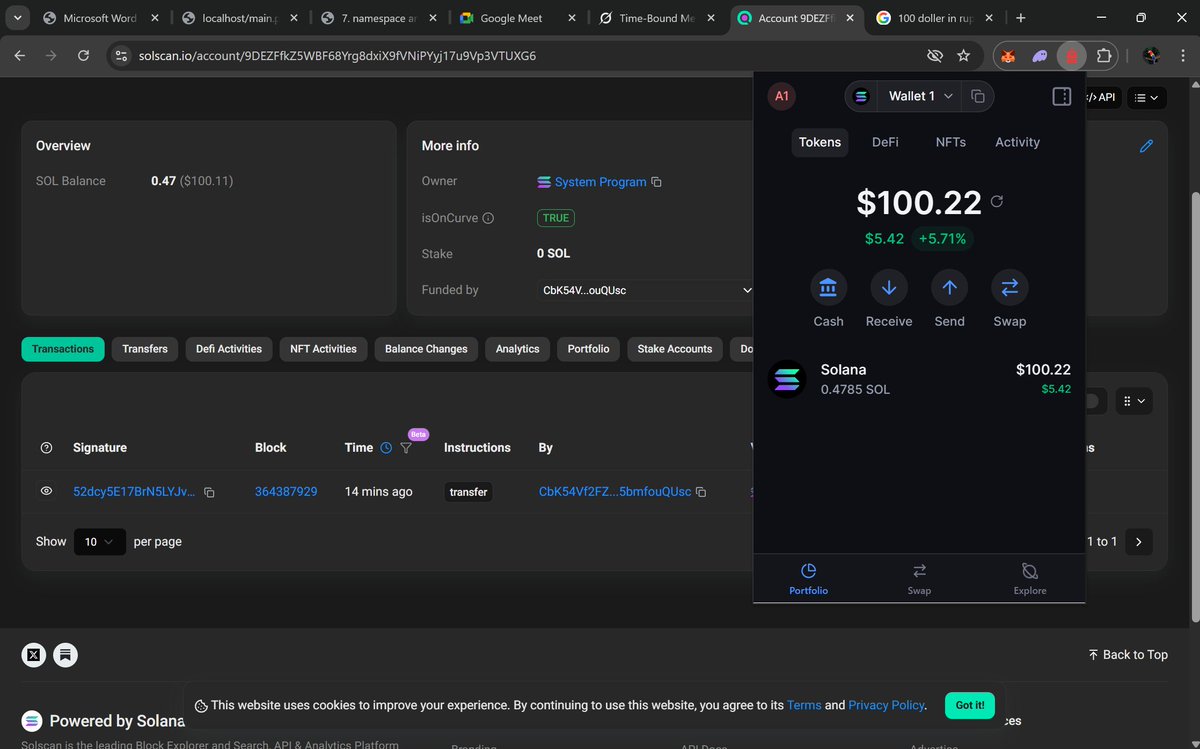Open the wallet side panel icon
1200x749 pixels.
tap(1062, 96)
